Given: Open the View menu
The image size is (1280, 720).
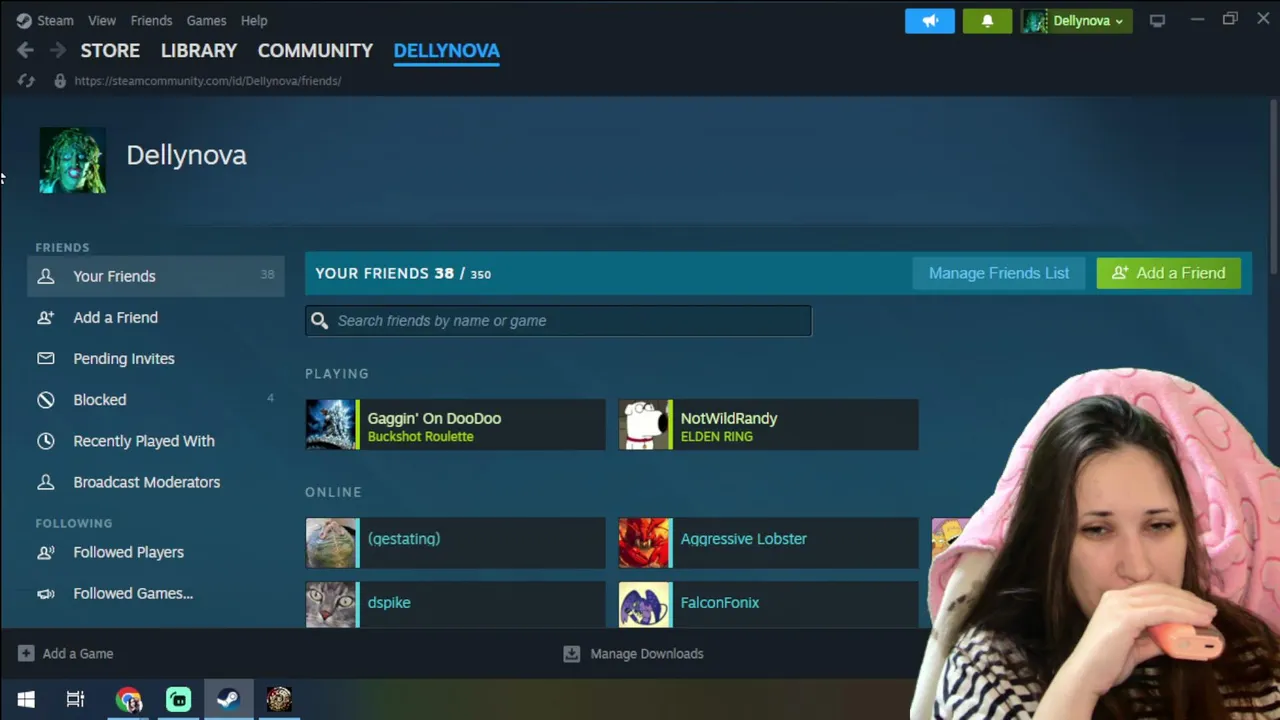Looking at the screenshot, I should [x=102, y=20].
